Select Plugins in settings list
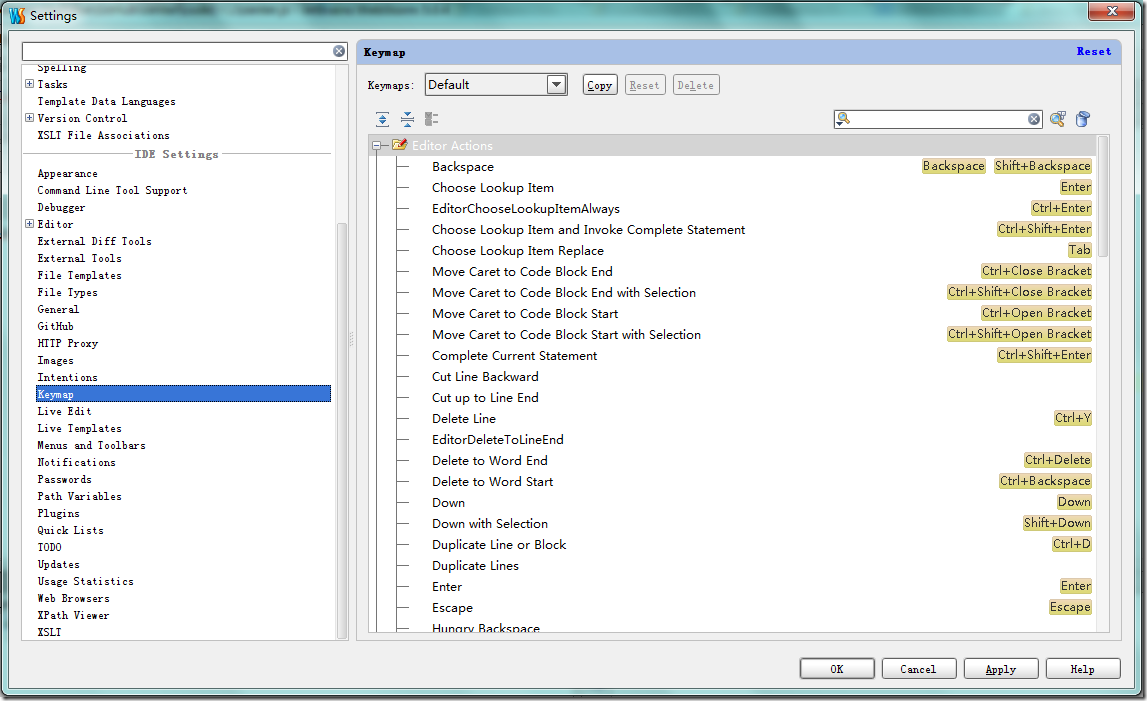Viewport: 1147px width, 701px height. (59, 514)
